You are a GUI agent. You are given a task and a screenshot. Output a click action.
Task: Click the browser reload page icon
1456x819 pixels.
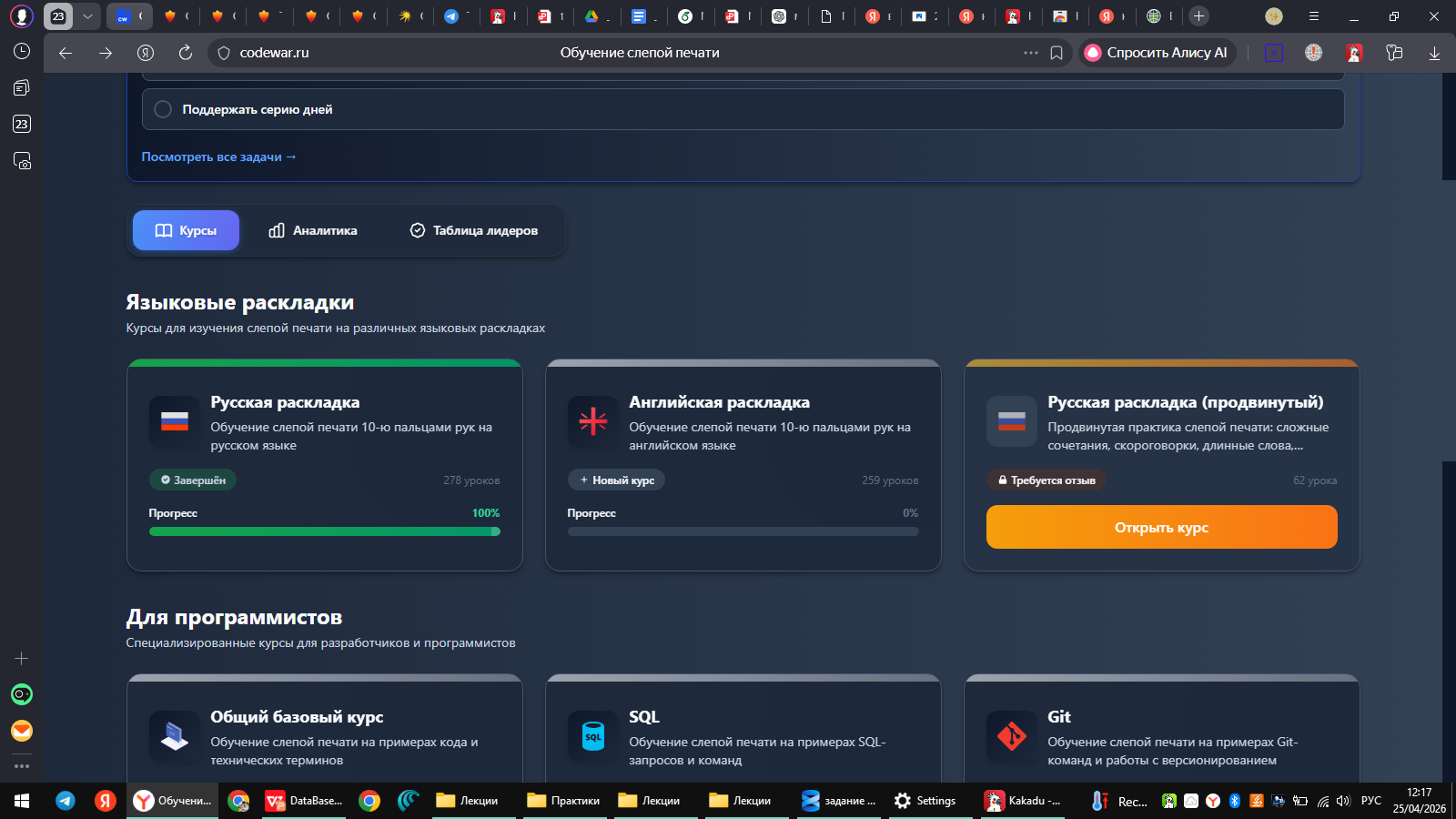tap(186, 53)
